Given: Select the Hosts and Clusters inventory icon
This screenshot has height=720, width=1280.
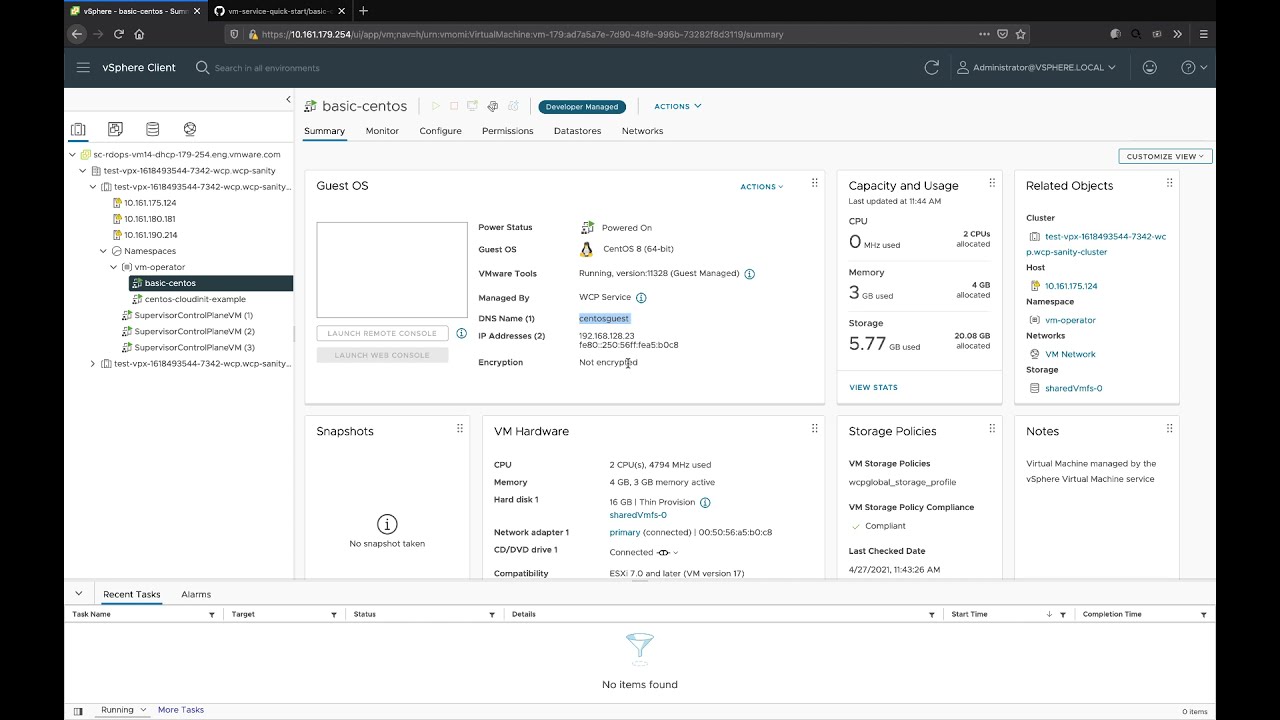Looking at the screenshot, I should tap(78, 129).
